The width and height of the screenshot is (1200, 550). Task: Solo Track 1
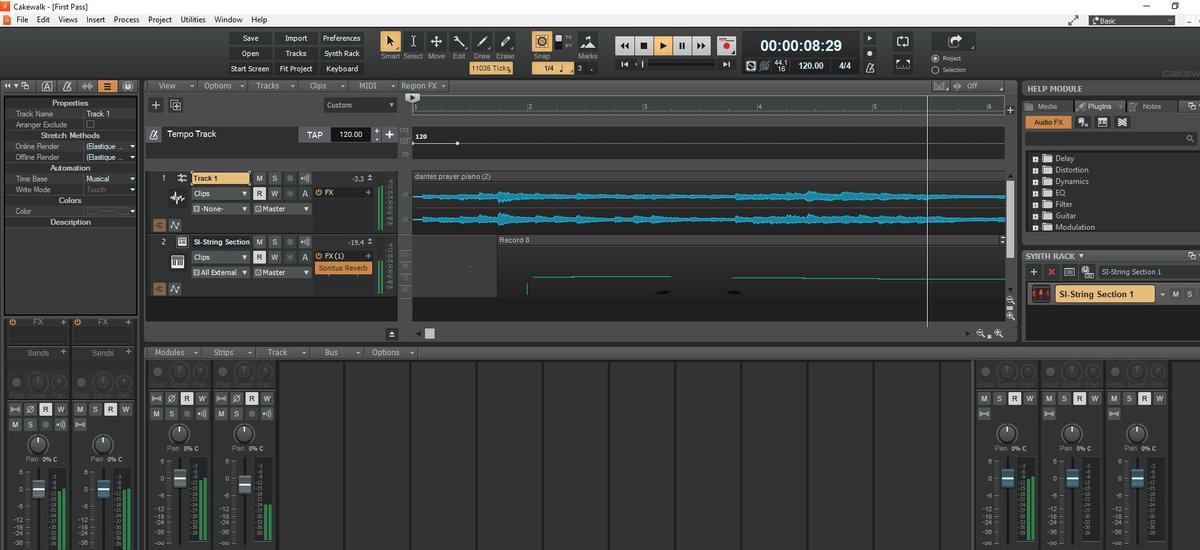[274, 178]
